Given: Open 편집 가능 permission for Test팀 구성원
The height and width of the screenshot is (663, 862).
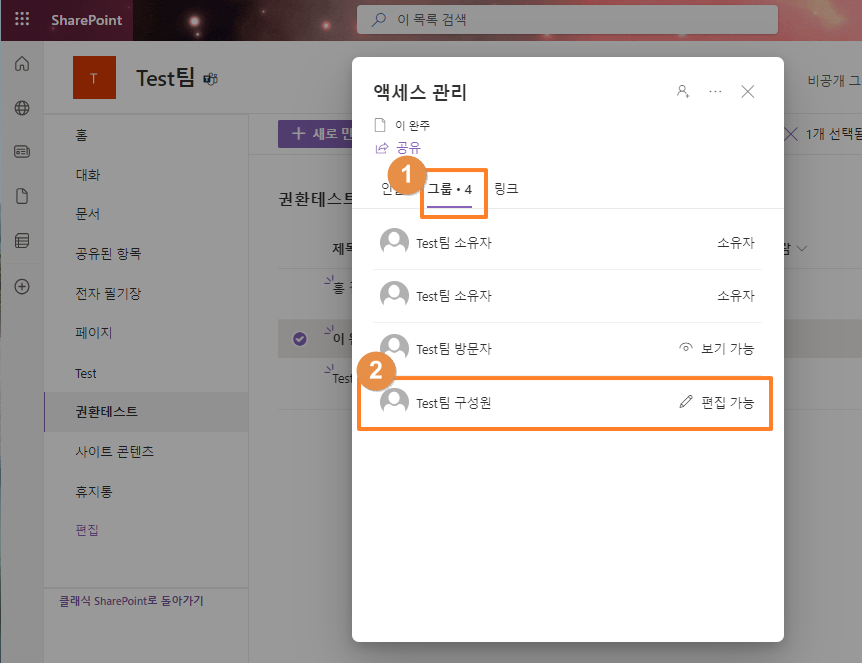Looking at the screenshot, I should (717, 402).
